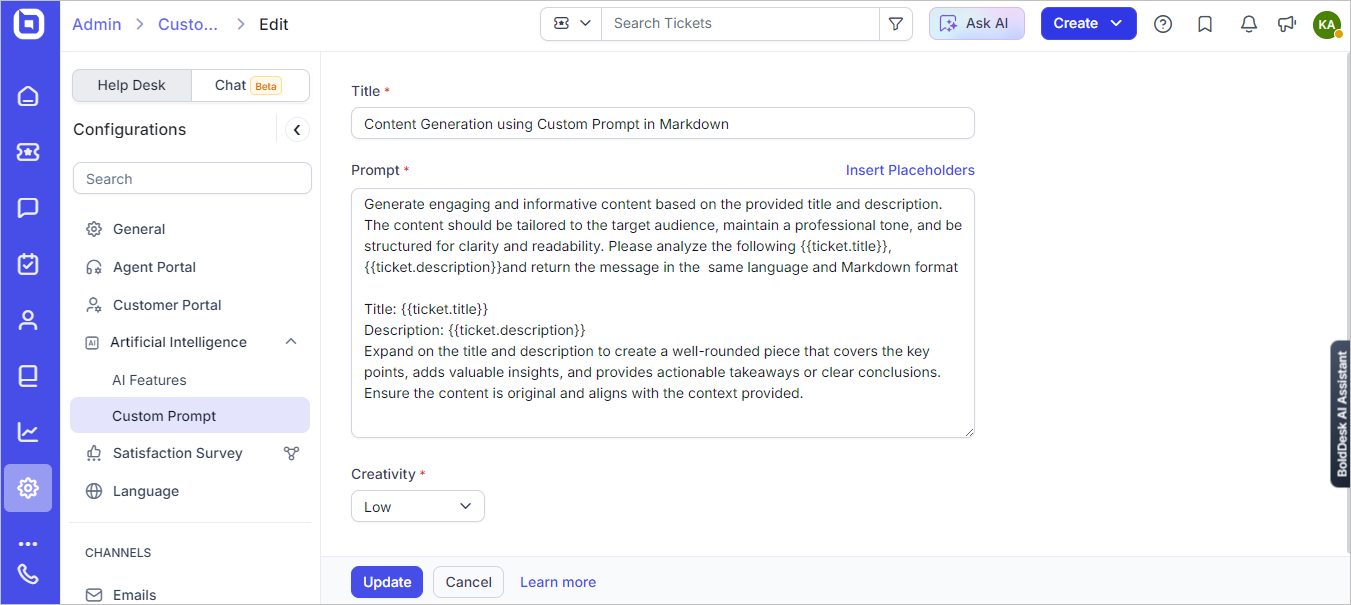Click the Insert Placeholders link
Viewport: 1351px width, 605px height.
pos(910,170)
